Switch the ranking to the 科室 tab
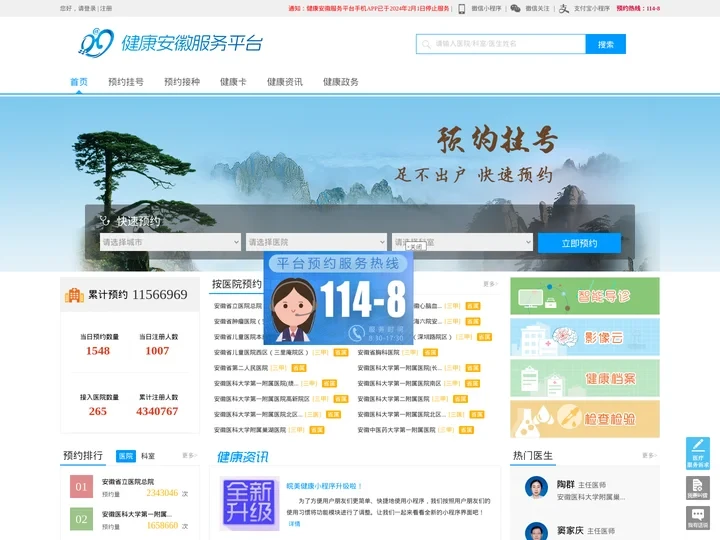 (148, 456)
